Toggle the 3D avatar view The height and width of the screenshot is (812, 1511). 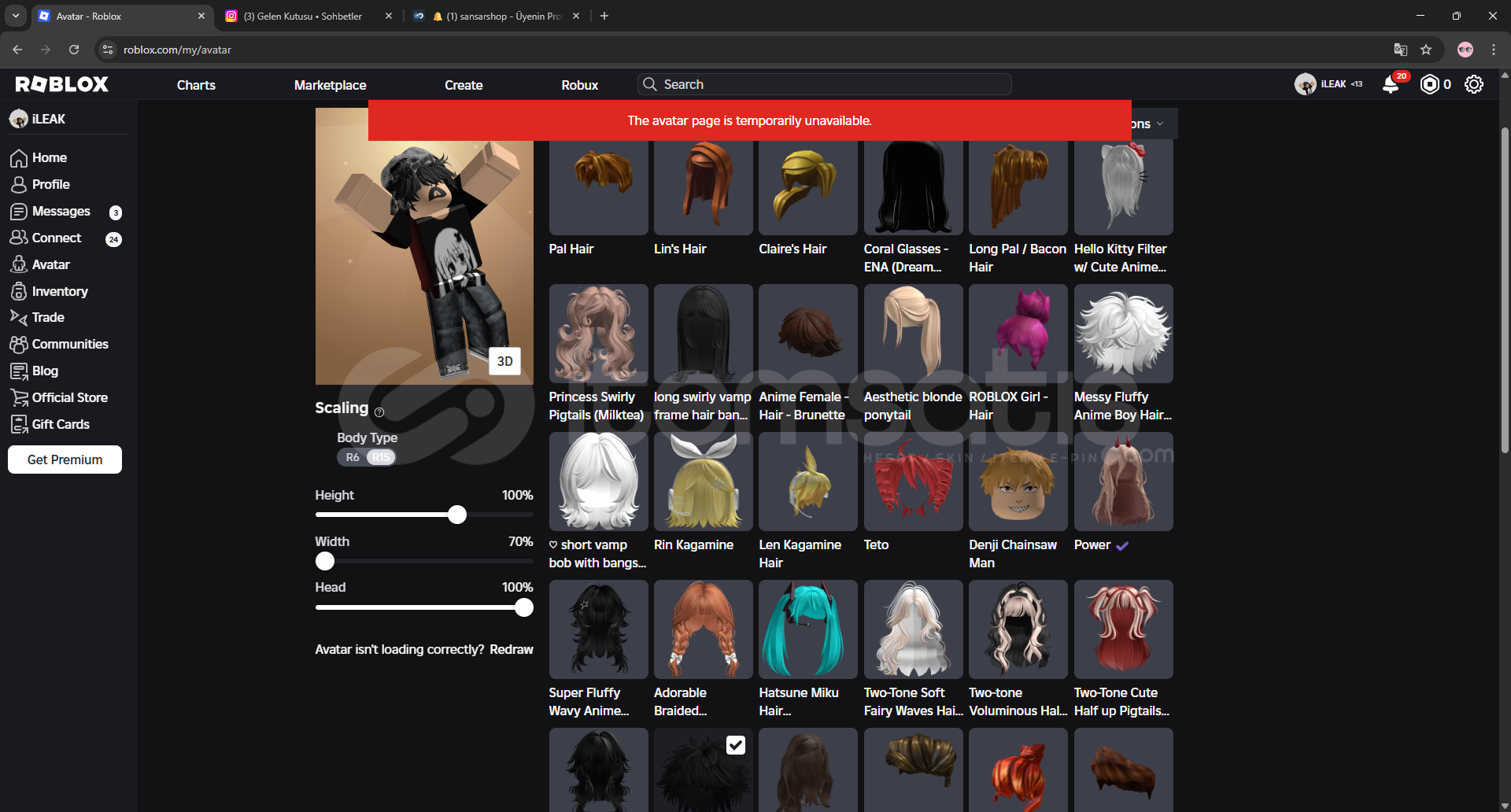click(x=505, y=361)
